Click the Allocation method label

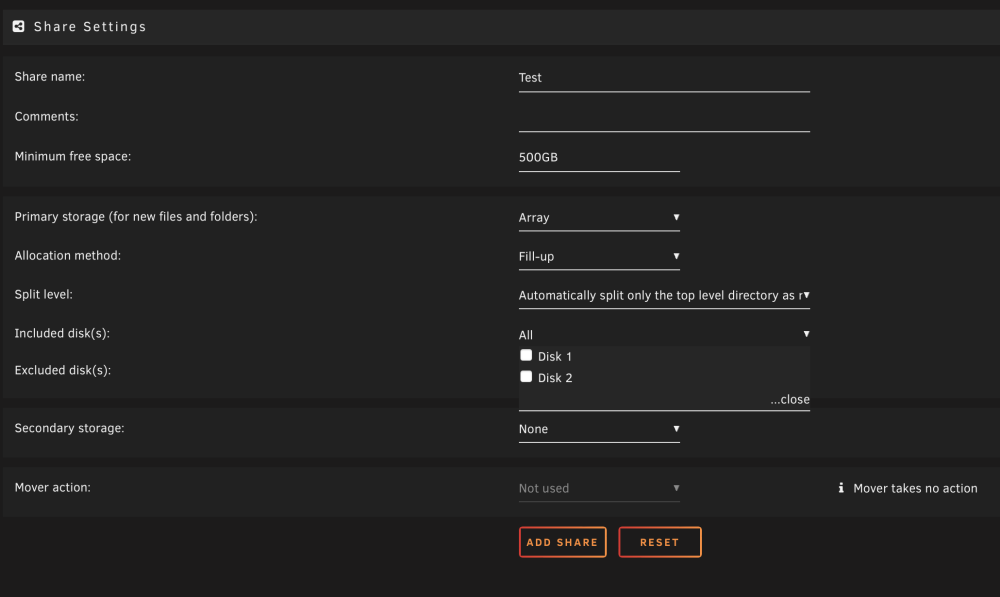68,256
